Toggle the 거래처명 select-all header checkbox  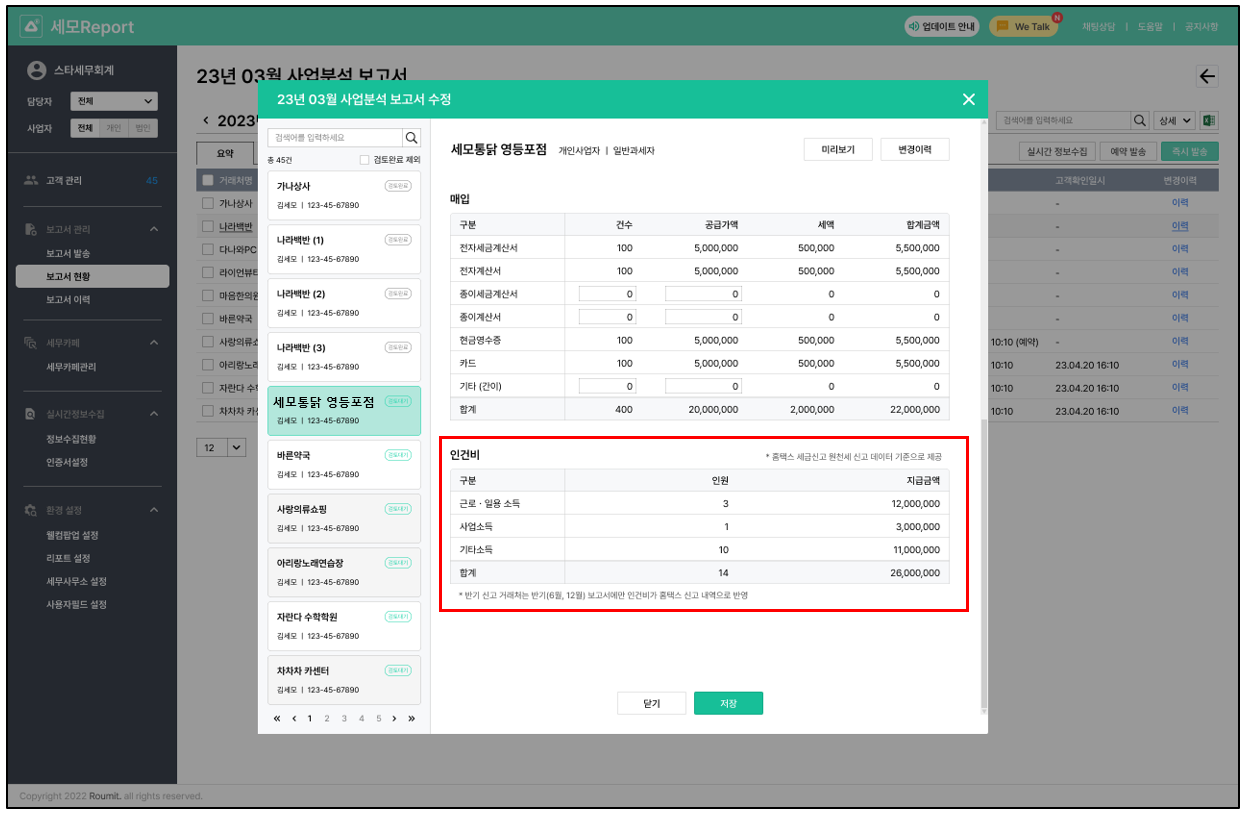click(208, 180)
